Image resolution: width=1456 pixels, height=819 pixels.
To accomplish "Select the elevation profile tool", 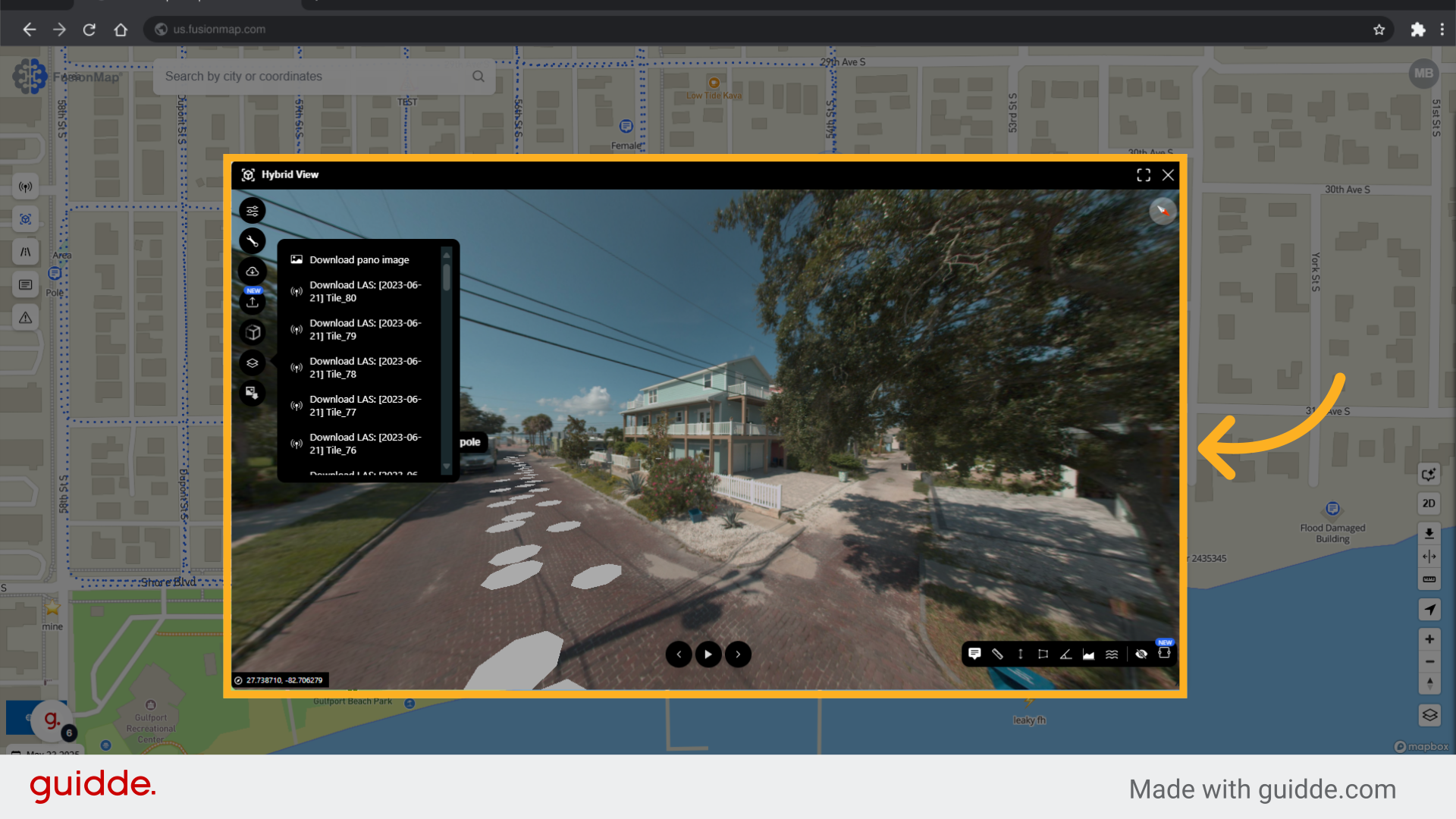I will coord(1089,654).
